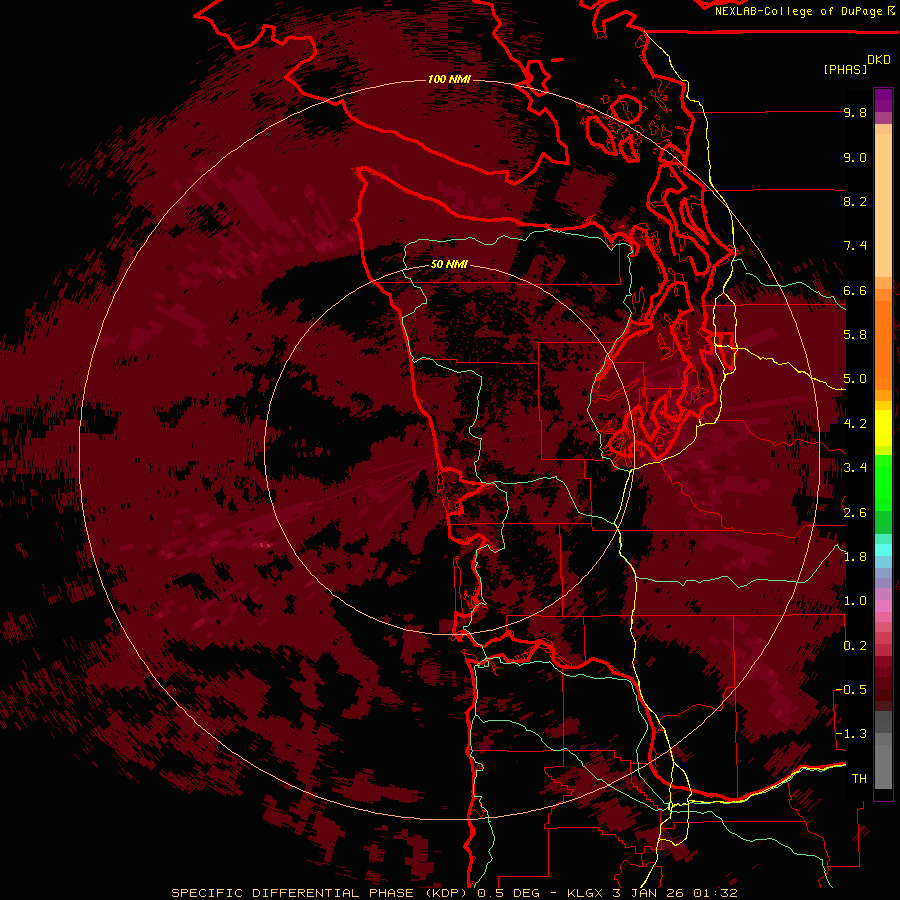Click the TH threshold label on the legend
The width and height of the screenshot is (900, 900).
pos(859,779)
